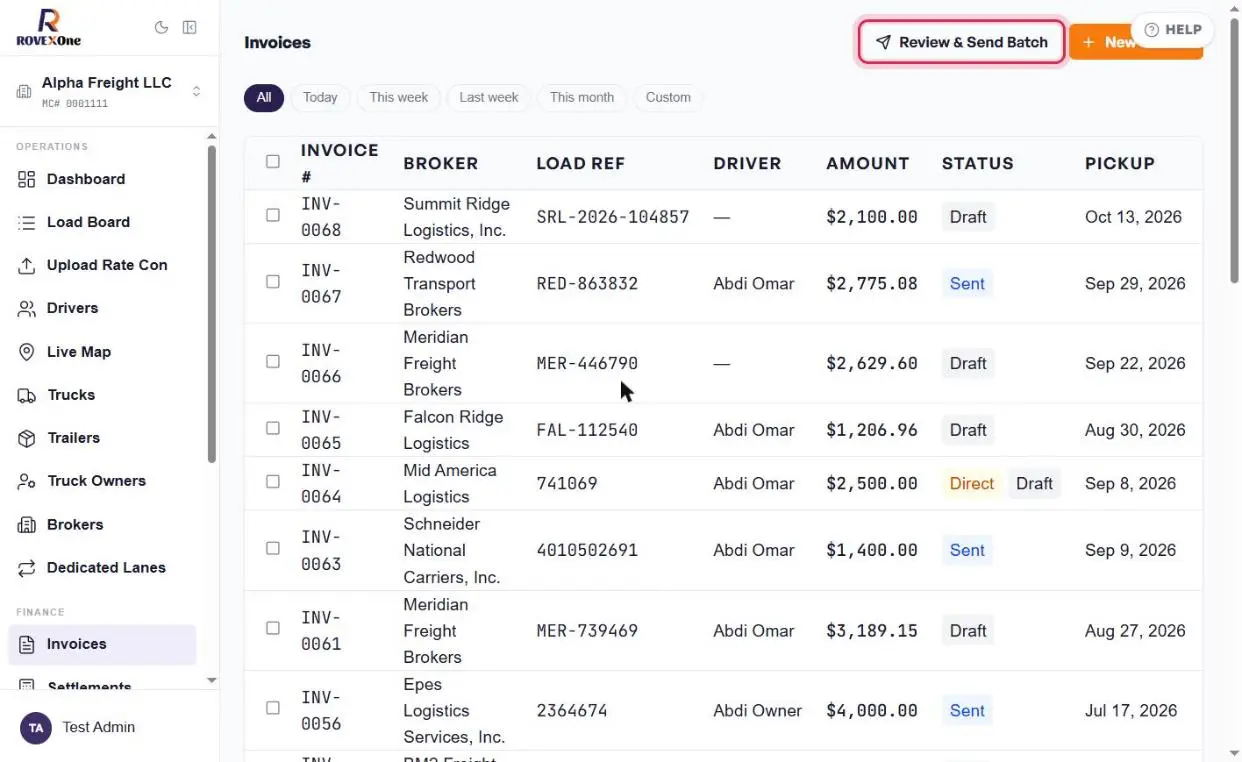The width and height of the screenshot is (1242, 762).
Task: Click the Draft status on INV-0065
Action: [x=968, y=430]
